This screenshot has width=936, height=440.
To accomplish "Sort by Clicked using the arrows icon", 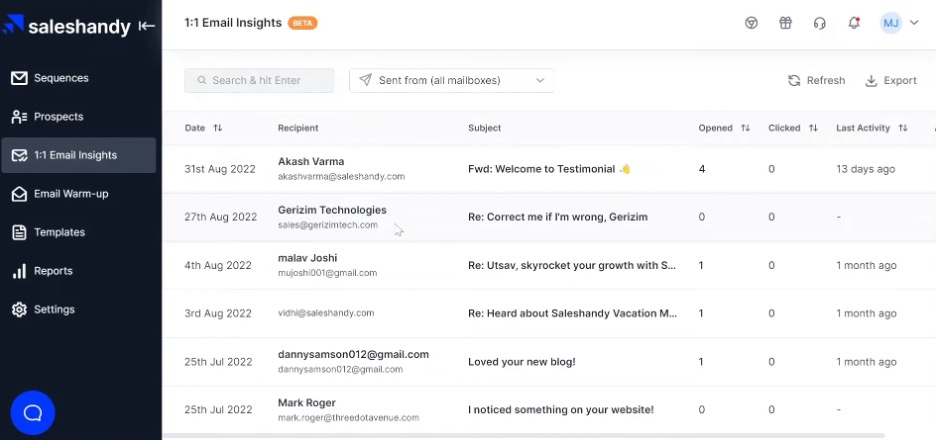I will coord(813,128).
